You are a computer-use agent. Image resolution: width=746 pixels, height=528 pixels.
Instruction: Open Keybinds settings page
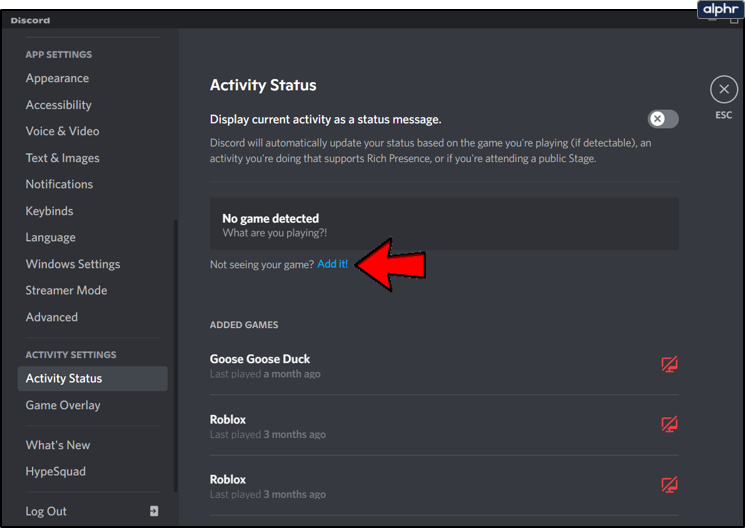pos(49,211)
